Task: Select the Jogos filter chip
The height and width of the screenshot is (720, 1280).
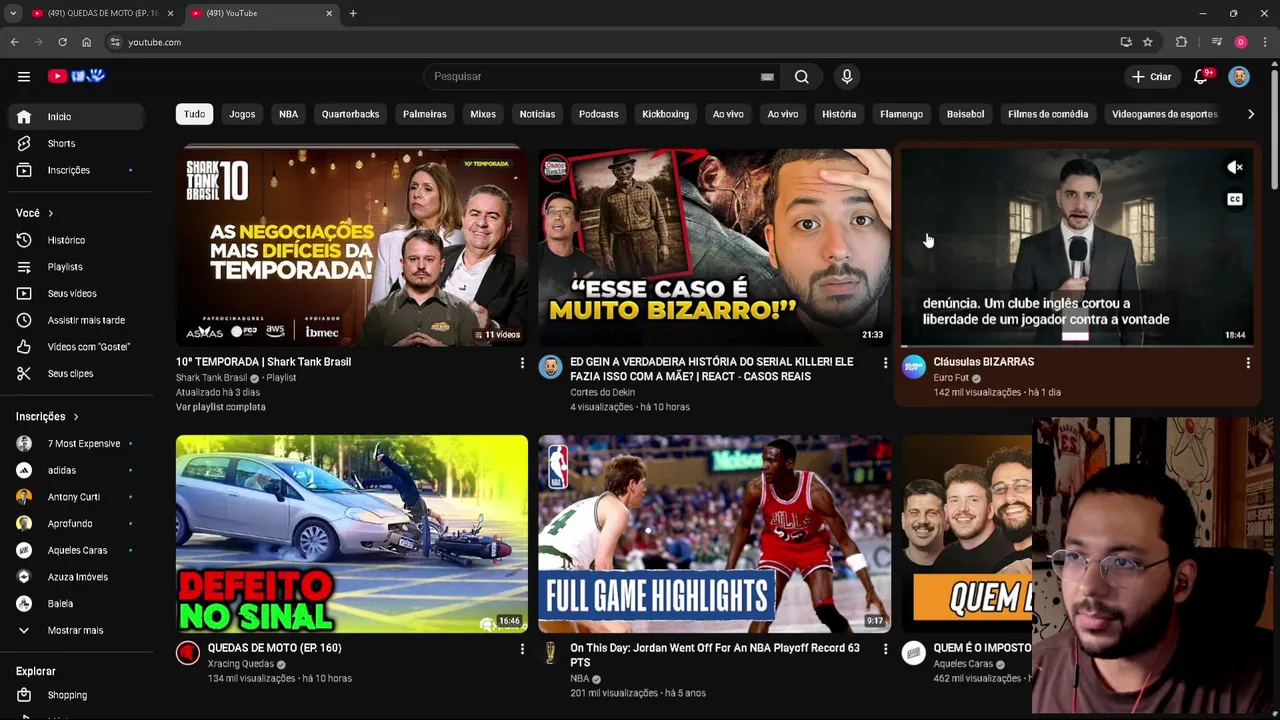Action: [242, 114]
